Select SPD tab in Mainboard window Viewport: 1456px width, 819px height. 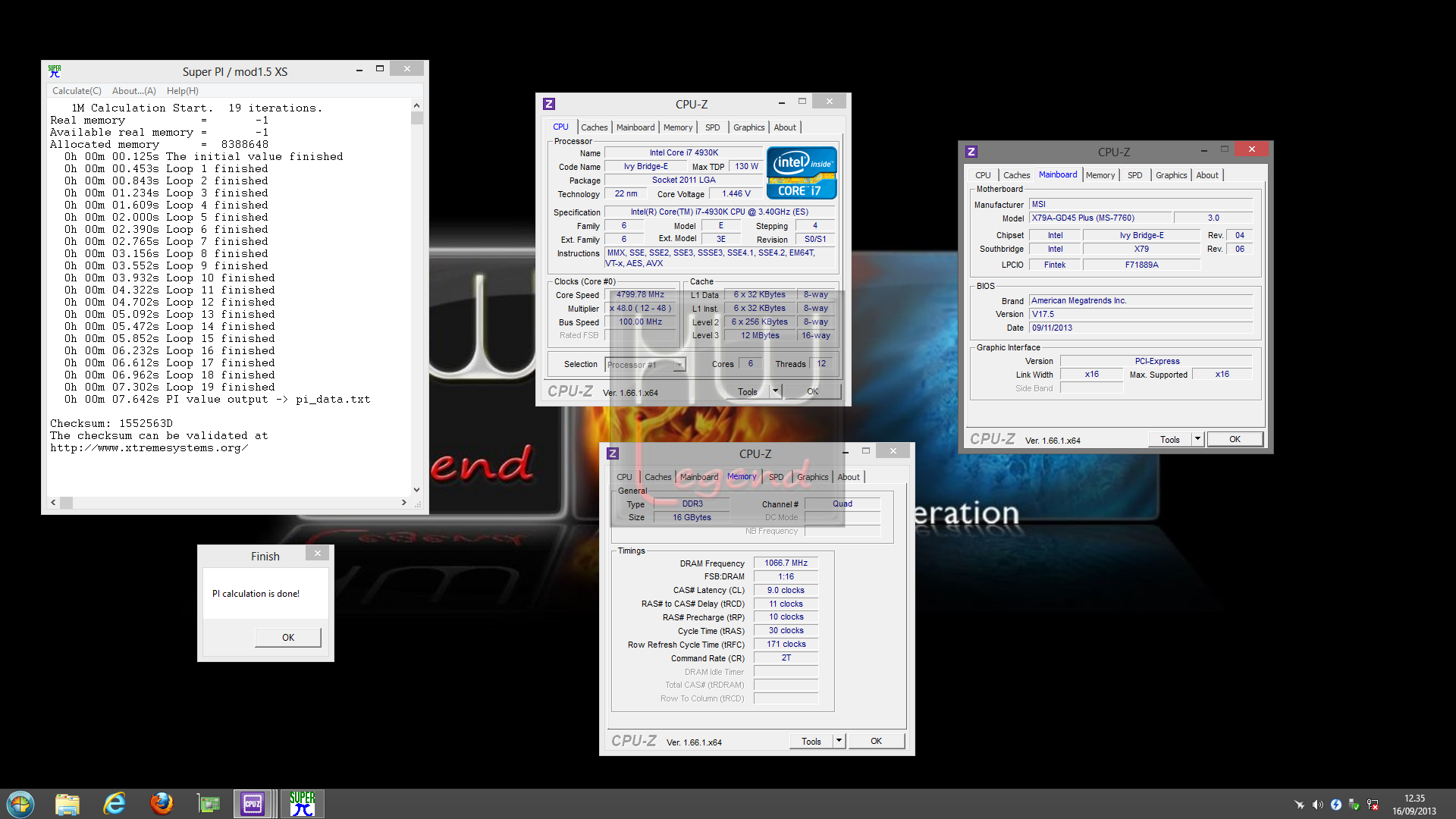pyautogui.click(x=1135, y=175)
